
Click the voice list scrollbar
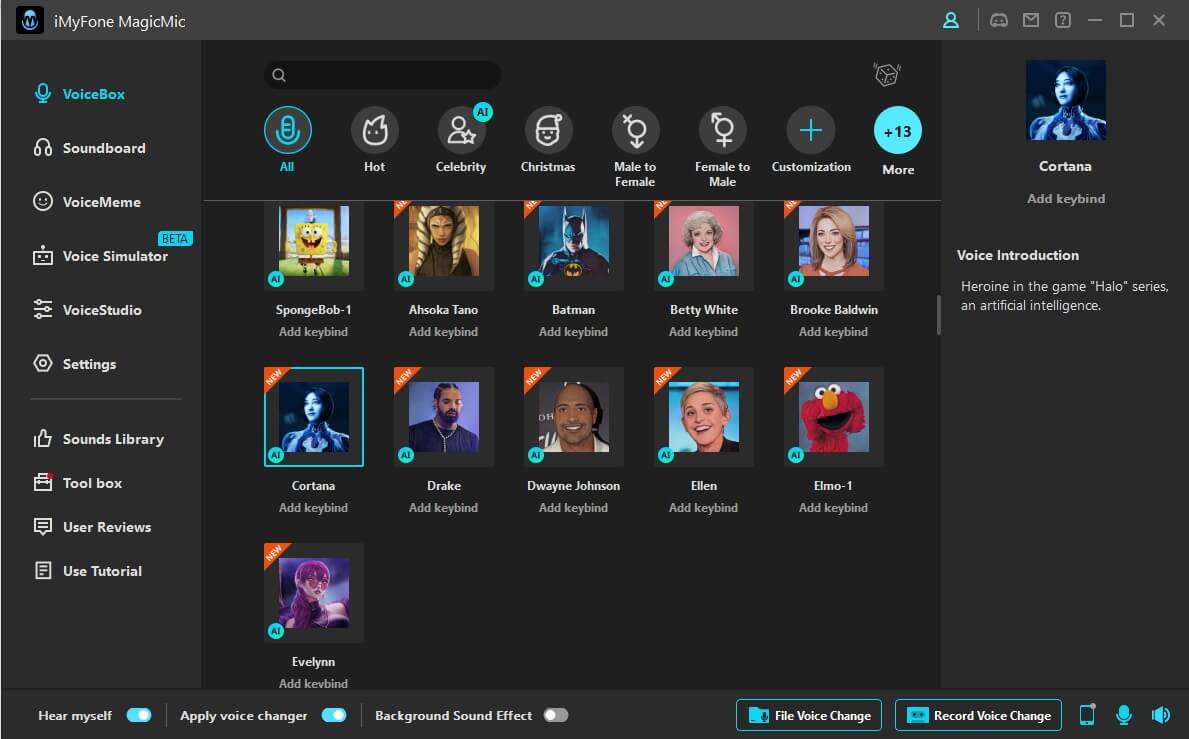[939, 315]
